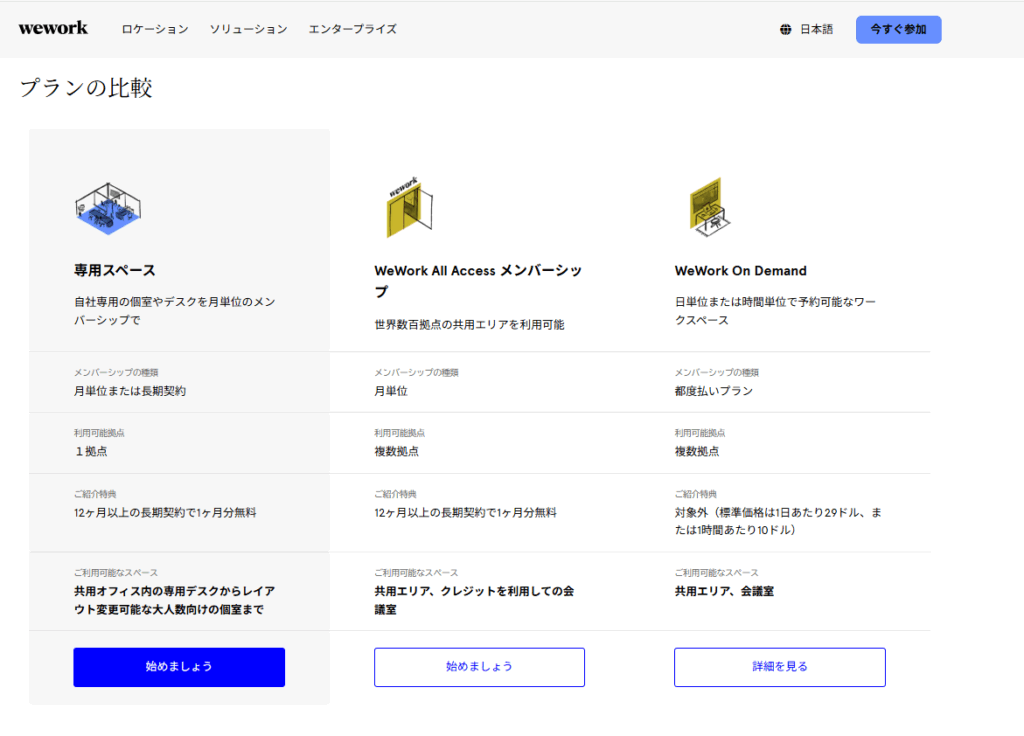Select the 専用スペース plan heading

(114, 270)
